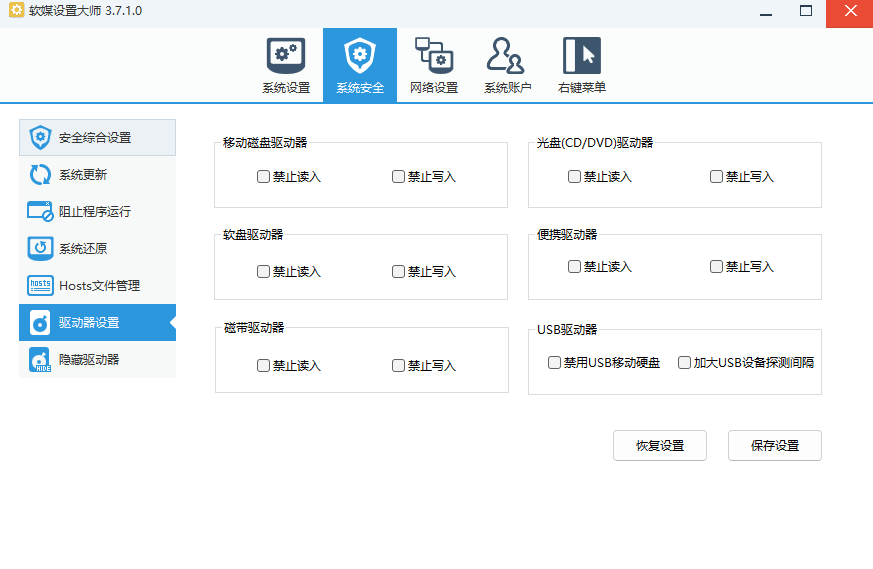Screen dimensions: 873x569
Task: Check 禁止写入 under 软盘驱动器
Action: tap(398, 271)
